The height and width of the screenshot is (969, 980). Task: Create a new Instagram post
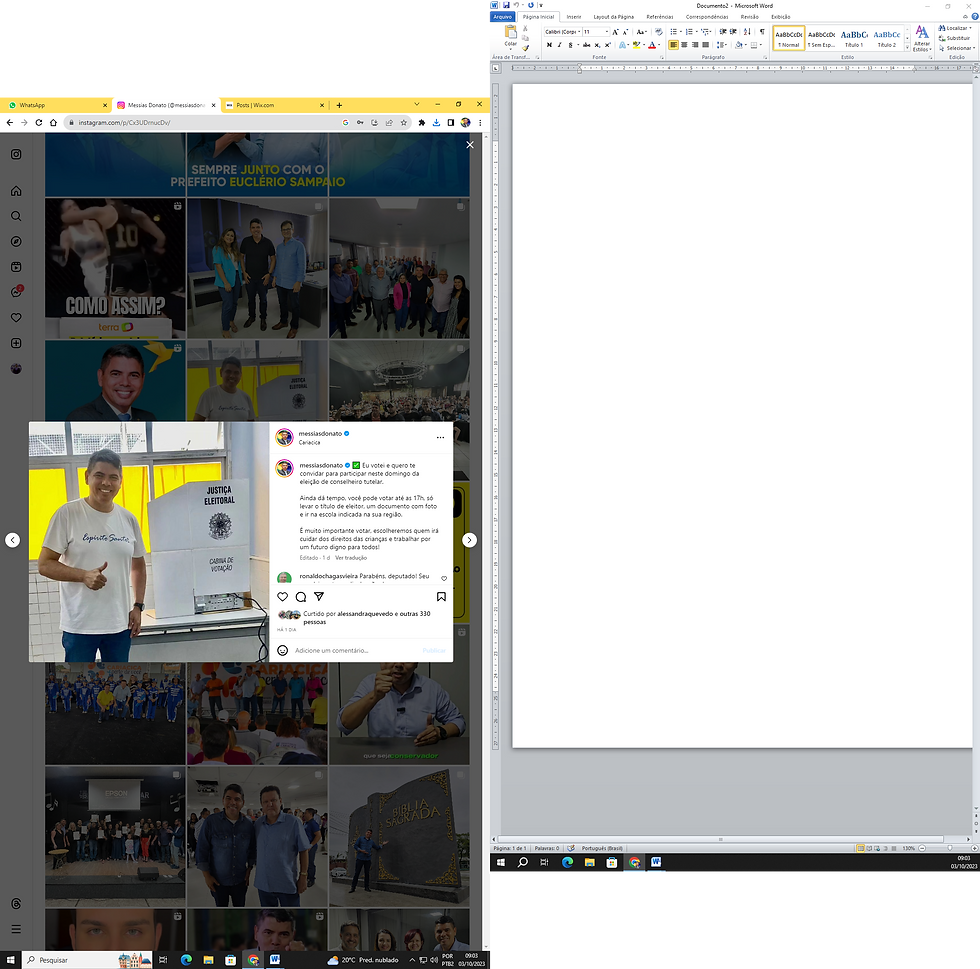click(x=16, y=343)
